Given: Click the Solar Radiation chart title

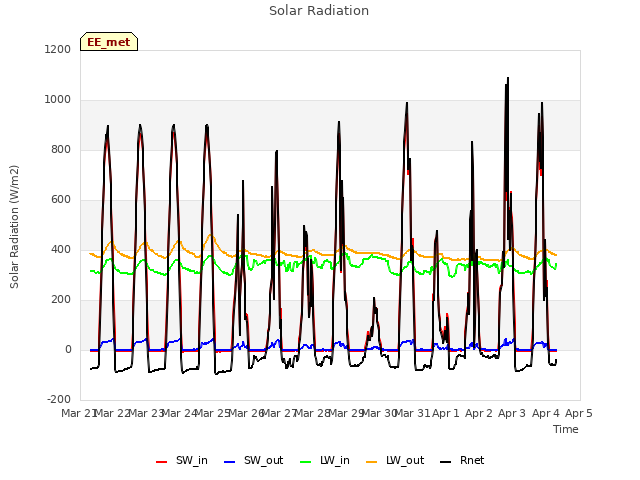Looking at the screenshot, I should point(319,11).
